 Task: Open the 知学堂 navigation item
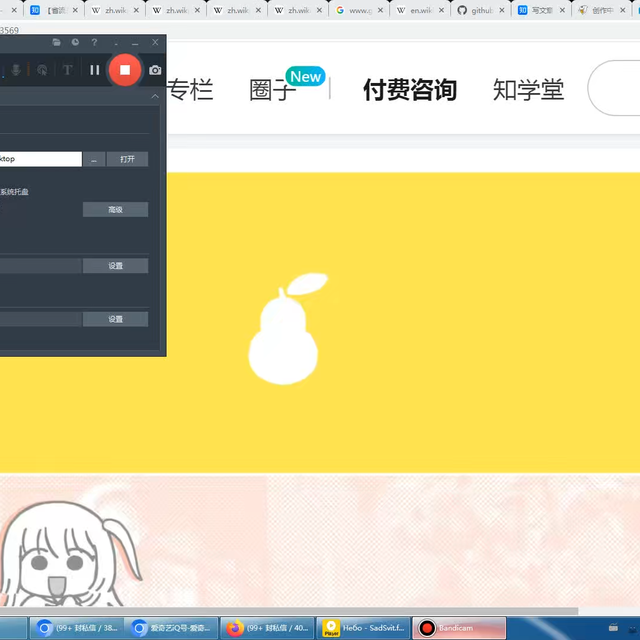pos(528,90)
